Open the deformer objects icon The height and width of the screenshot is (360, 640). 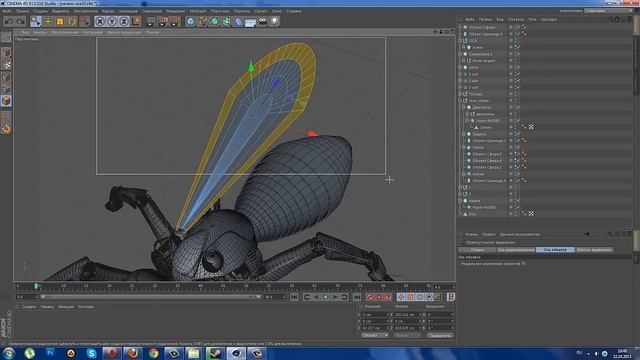[239, 21]
